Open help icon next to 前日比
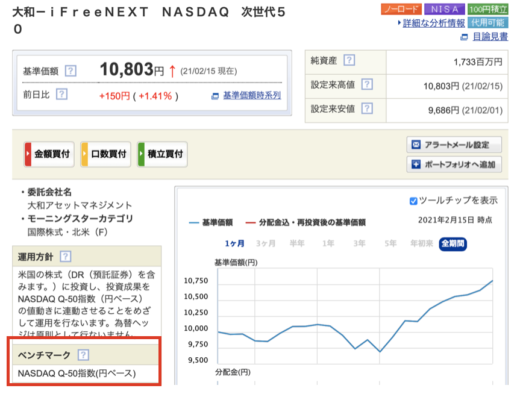This screenshot has height=400, width=517. click(x=62, y=94)
